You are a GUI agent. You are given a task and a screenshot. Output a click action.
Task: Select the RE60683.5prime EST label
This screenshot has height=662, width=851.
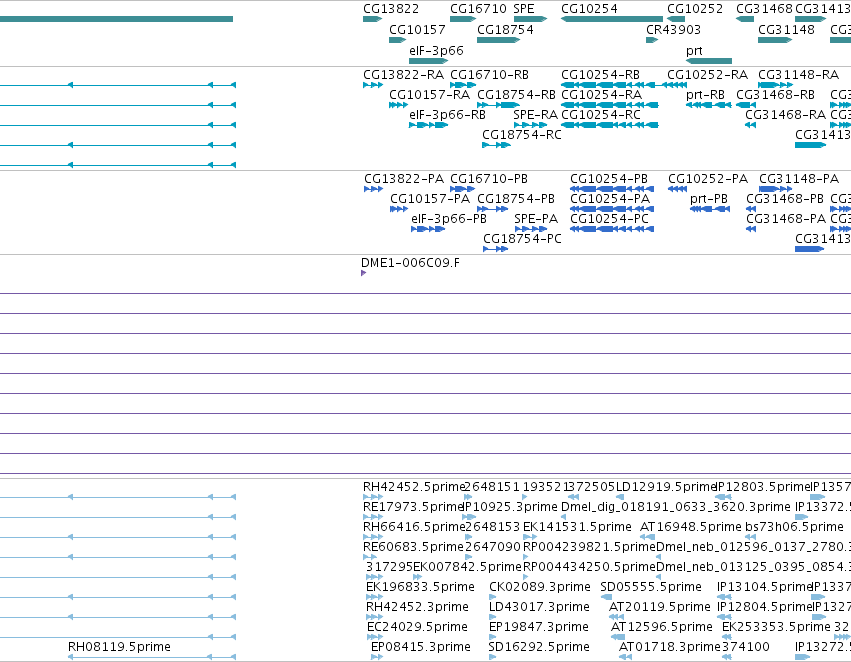coord(413,547)
